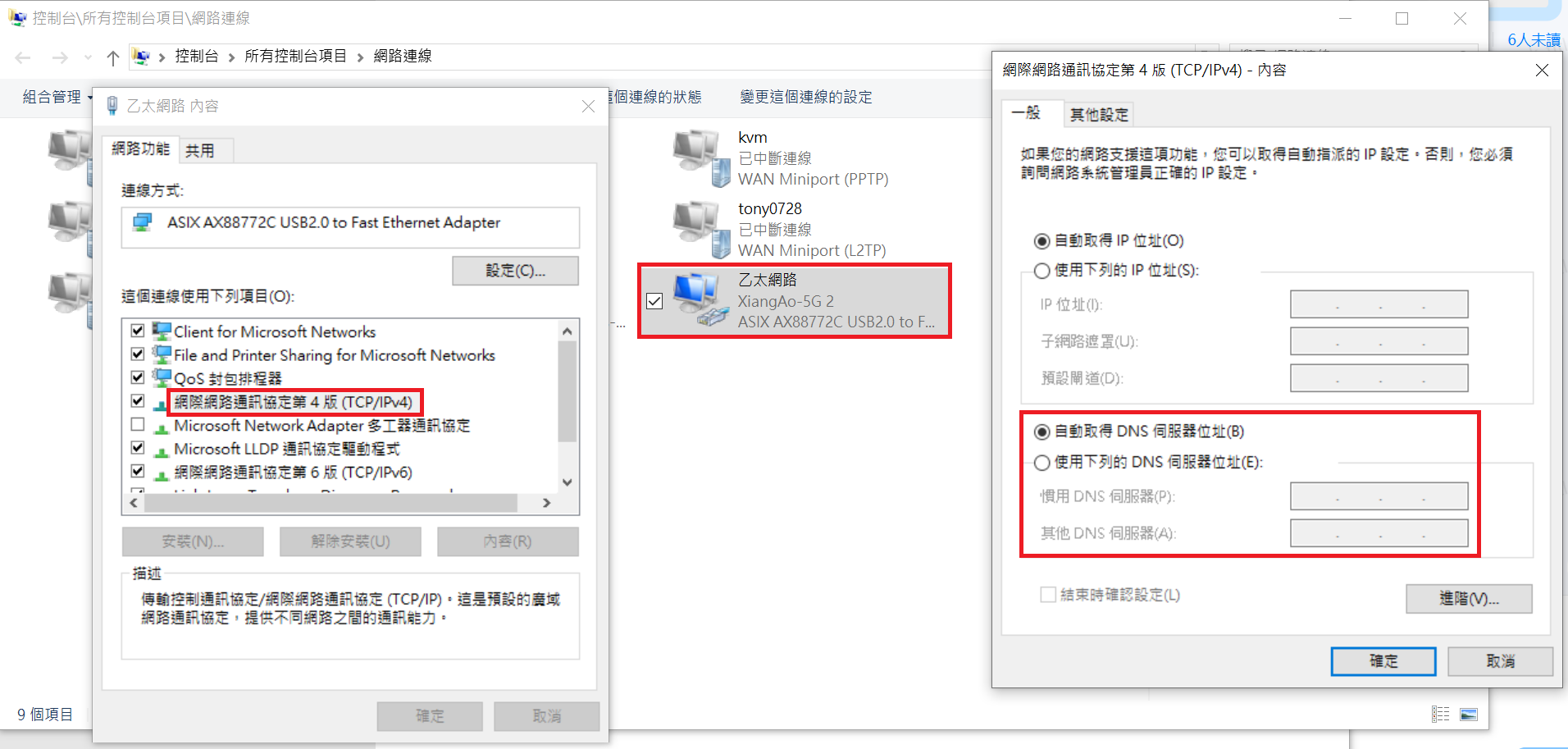Switch to details list view icon

[1441, 715]
